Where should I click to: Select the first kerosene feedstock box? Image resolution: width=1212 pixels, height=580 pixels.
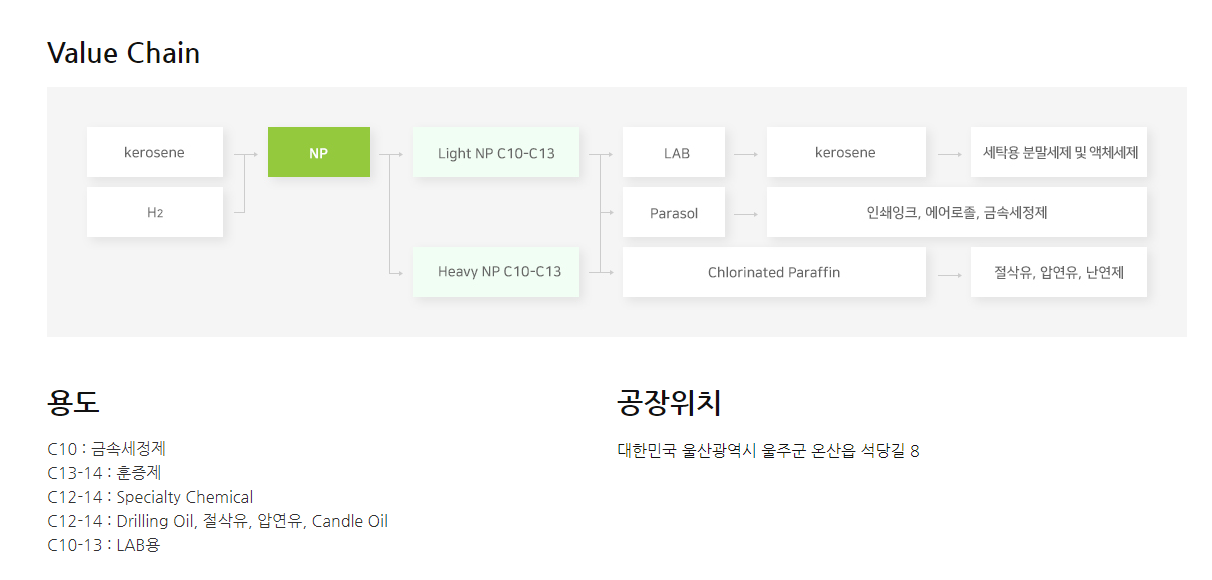click(155, 152)
